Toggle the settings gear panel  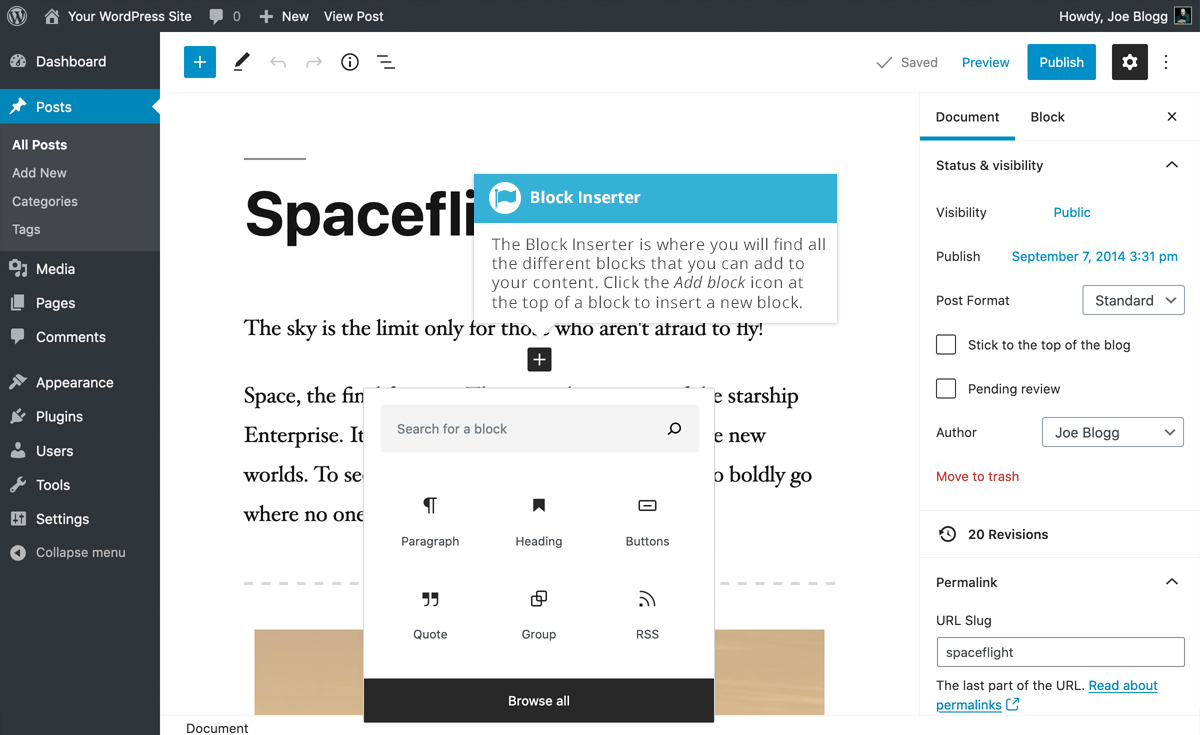(x=1129, y=62)
